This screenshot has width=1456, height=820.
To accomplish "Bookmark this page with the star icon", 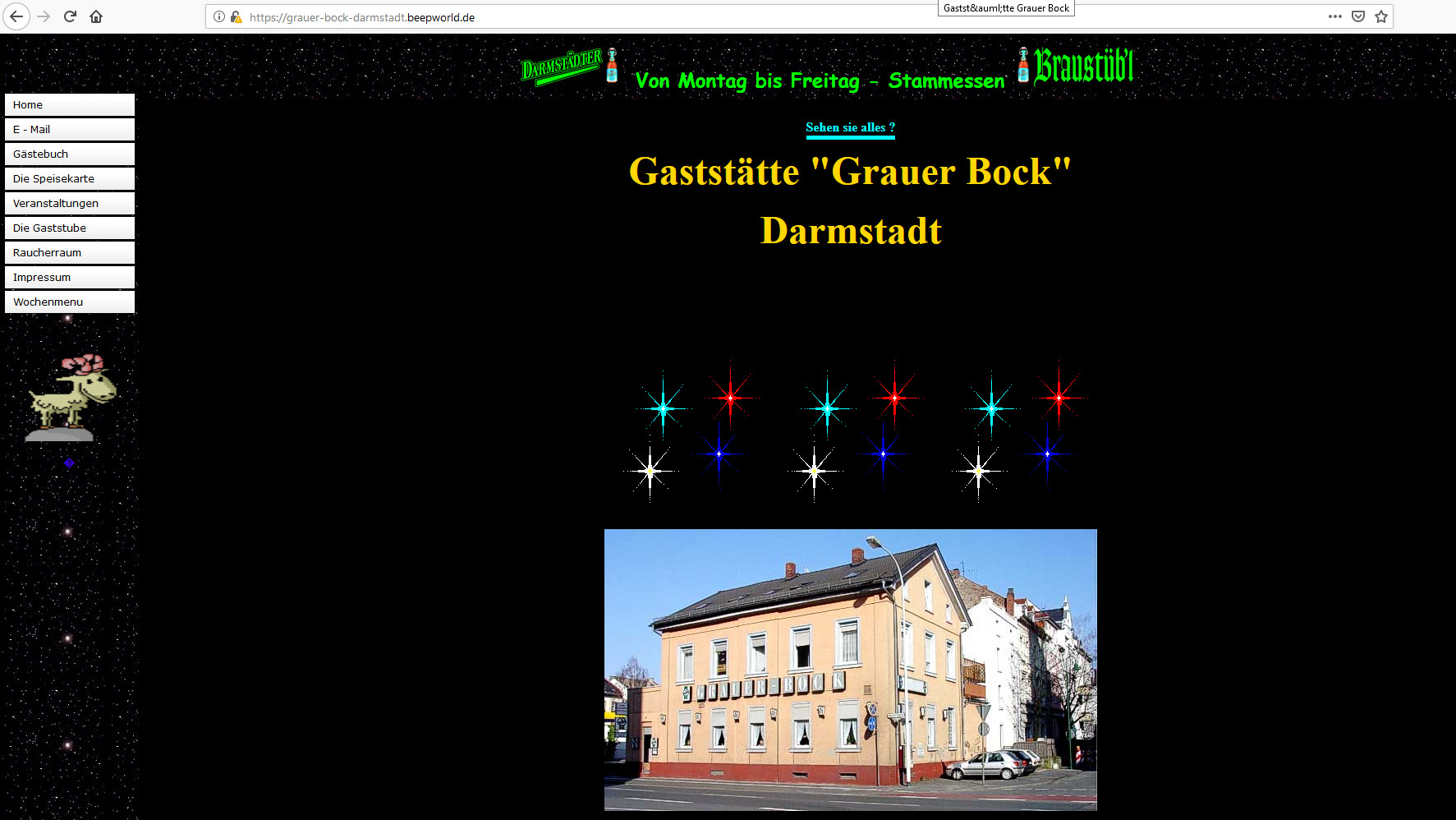I will coord(1381,16).
